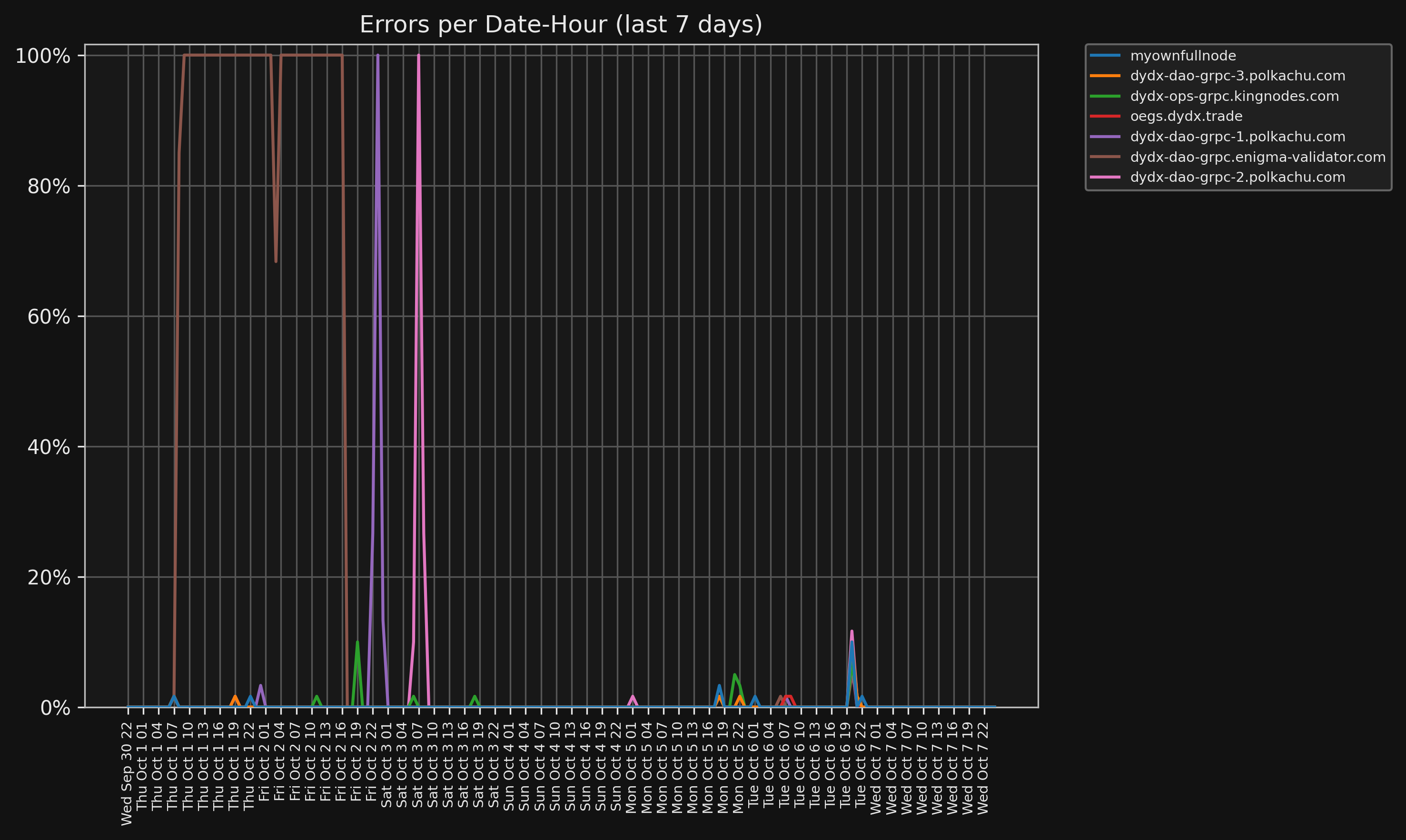The width and height of the screenshot is (1406, 840).
Task: Click the 'Thu Oct 1 07' x-axis label
Action: click(x=173, y=765)
